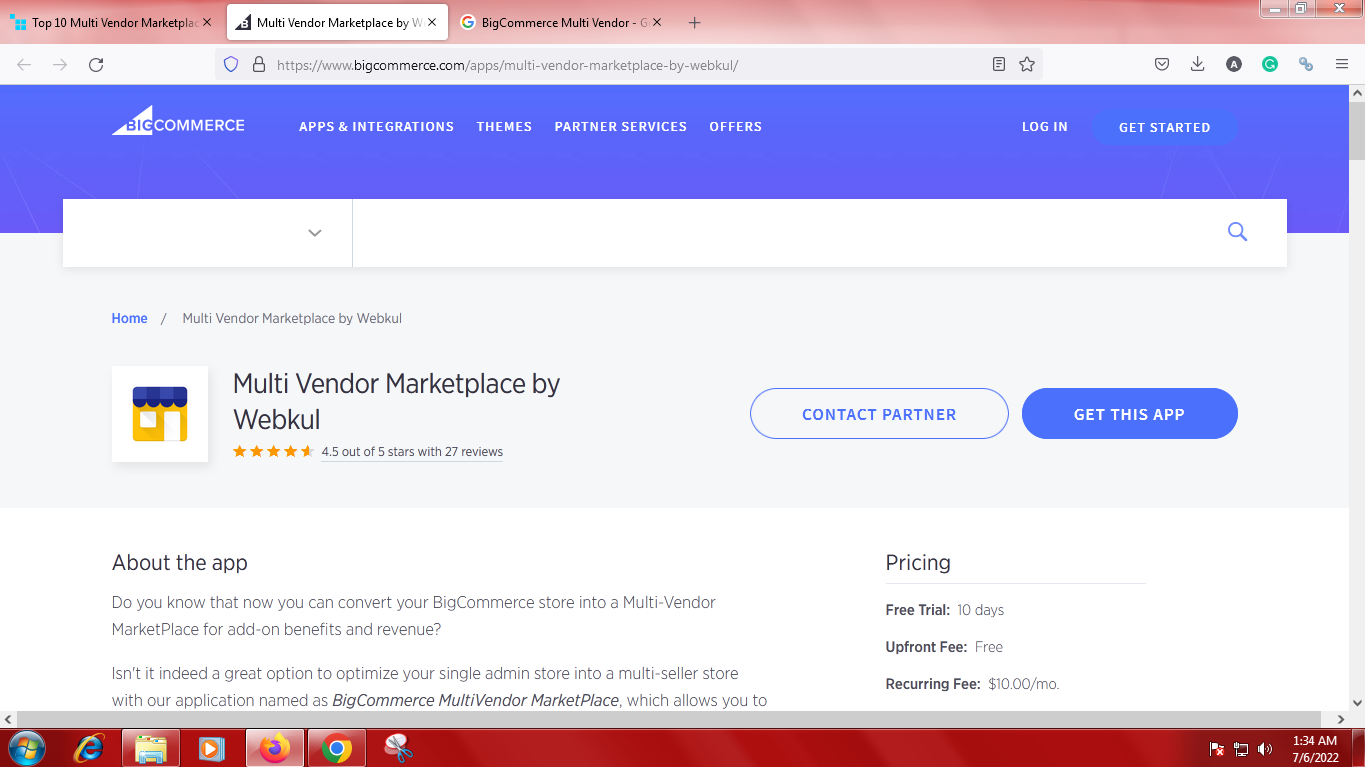
Task: Open the Firefox downloads icon
Action: click(1198, 64)
